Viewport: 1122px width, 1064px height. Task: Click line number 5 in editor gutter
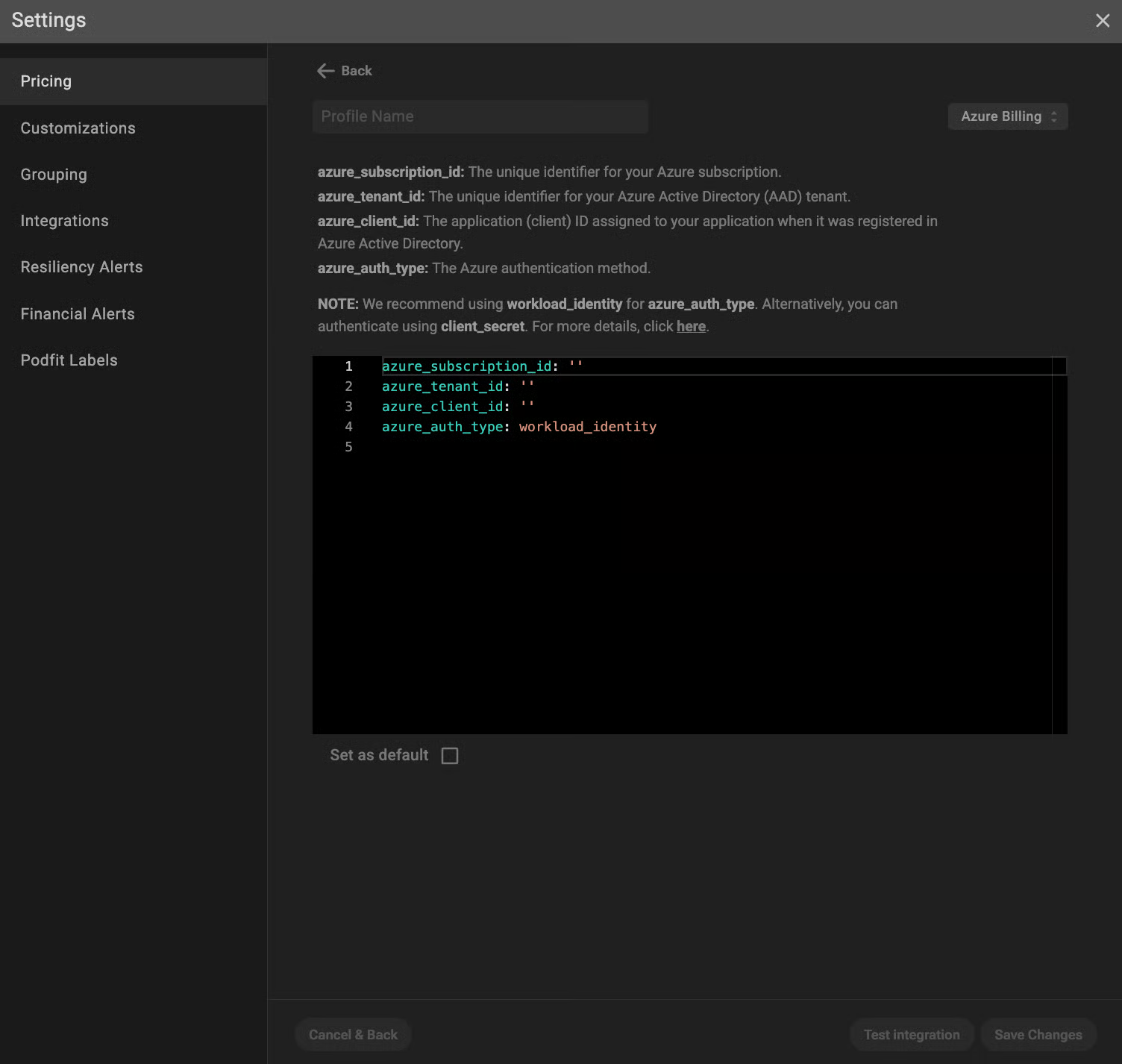pos(348,447)
